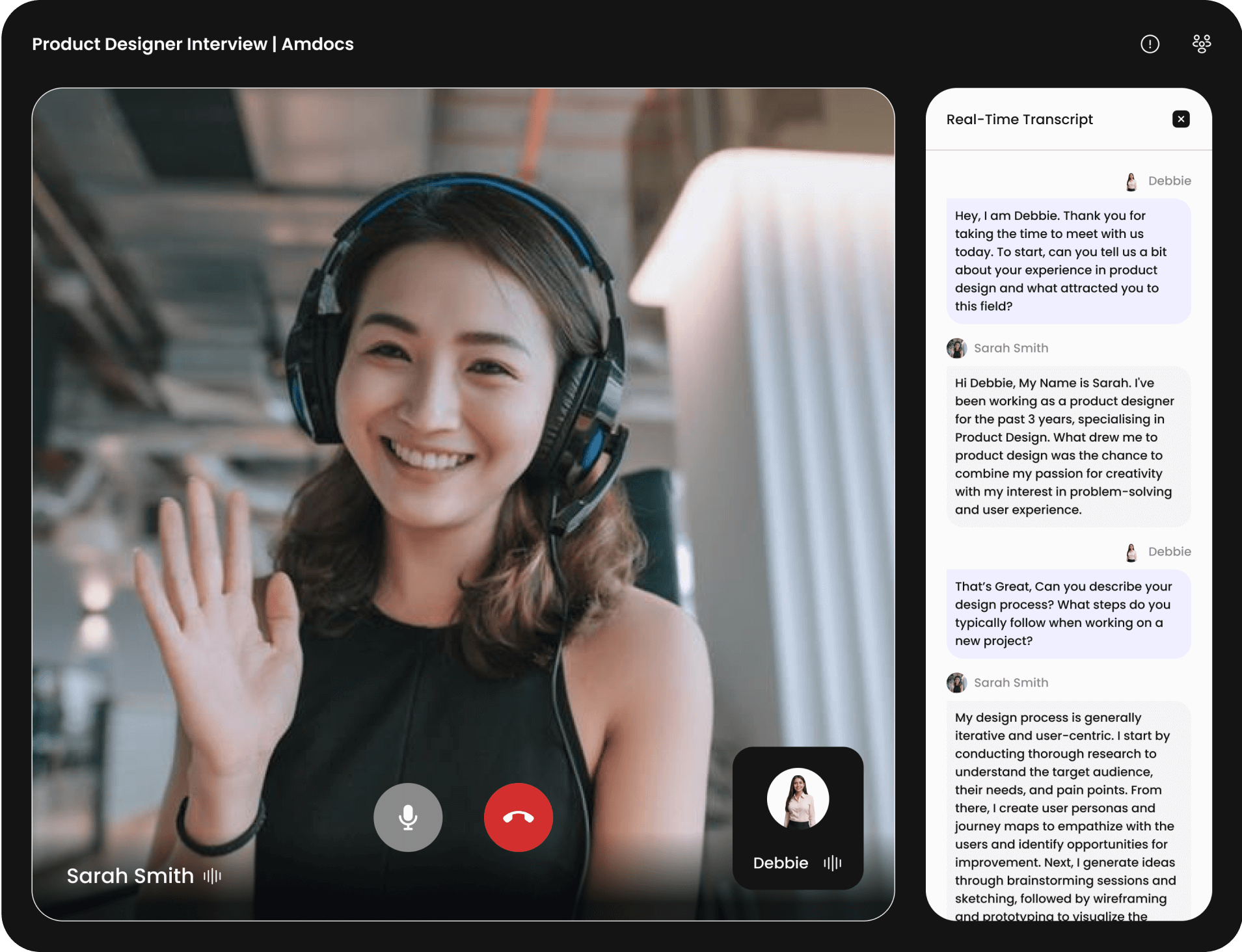The width and height of the screenshot is (1242, 952).
Task: Click Sarah Smith's avatar above the design process reply
Action: (956, 683)
